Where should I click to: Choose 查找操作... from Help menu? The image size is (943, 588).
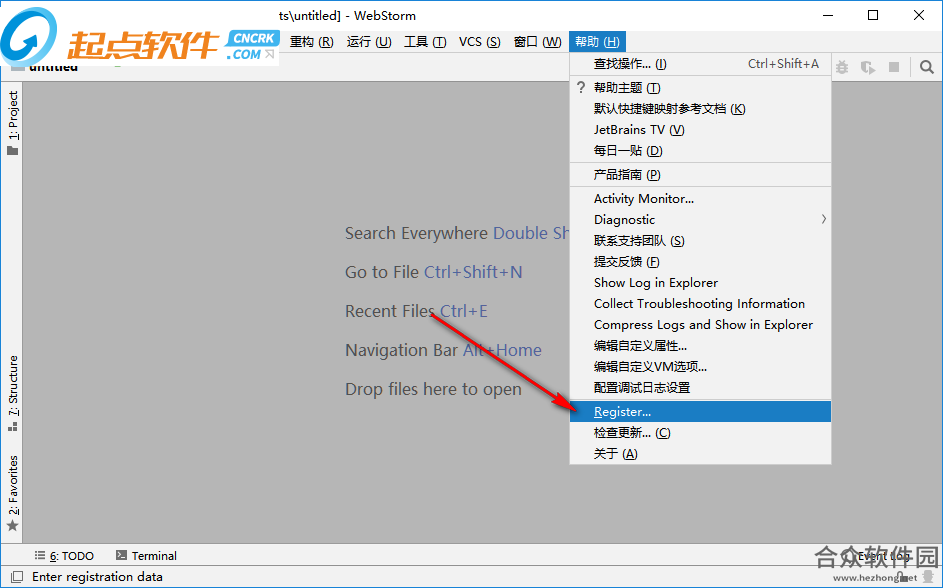pos(700,64)
